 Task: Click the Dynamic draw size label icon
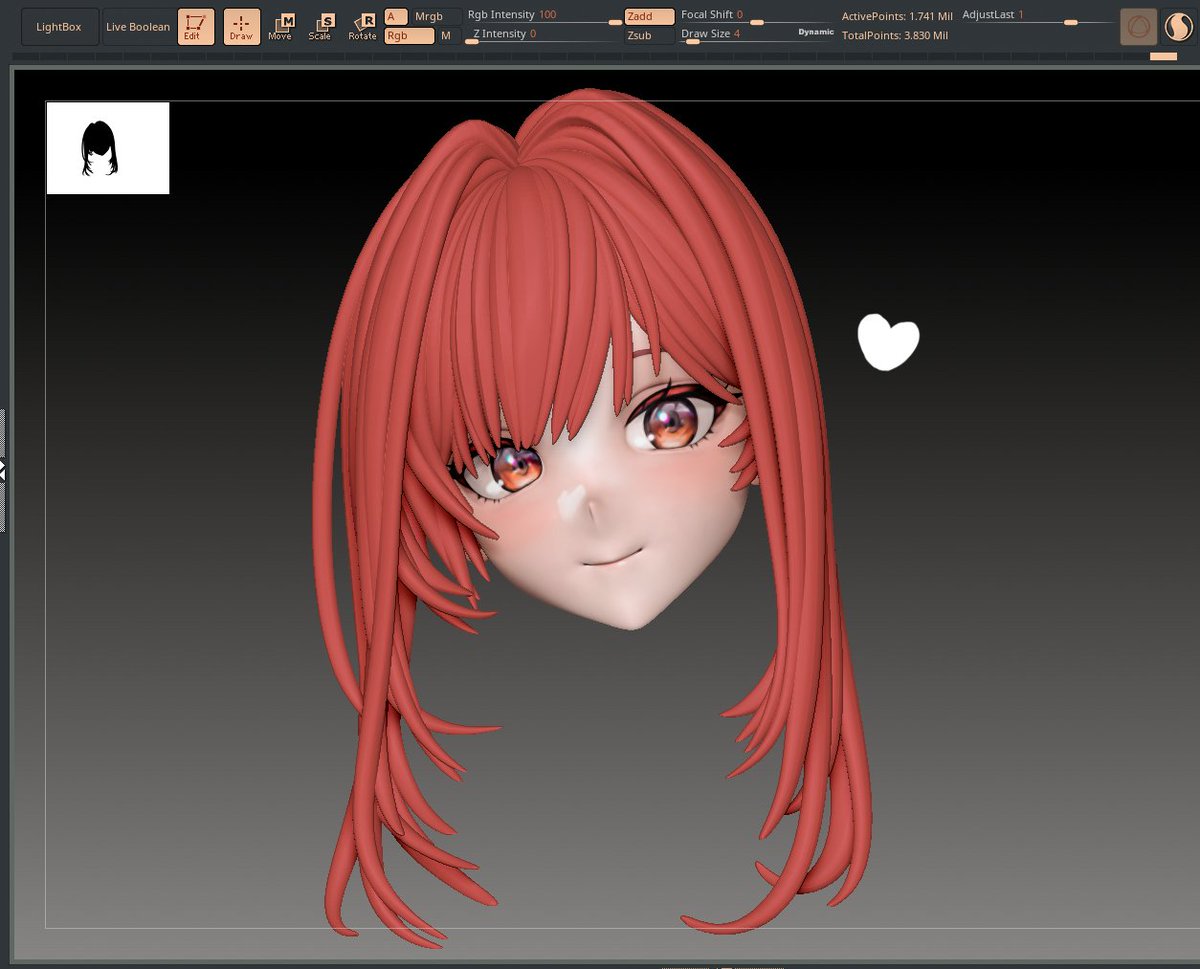point(815,32)
